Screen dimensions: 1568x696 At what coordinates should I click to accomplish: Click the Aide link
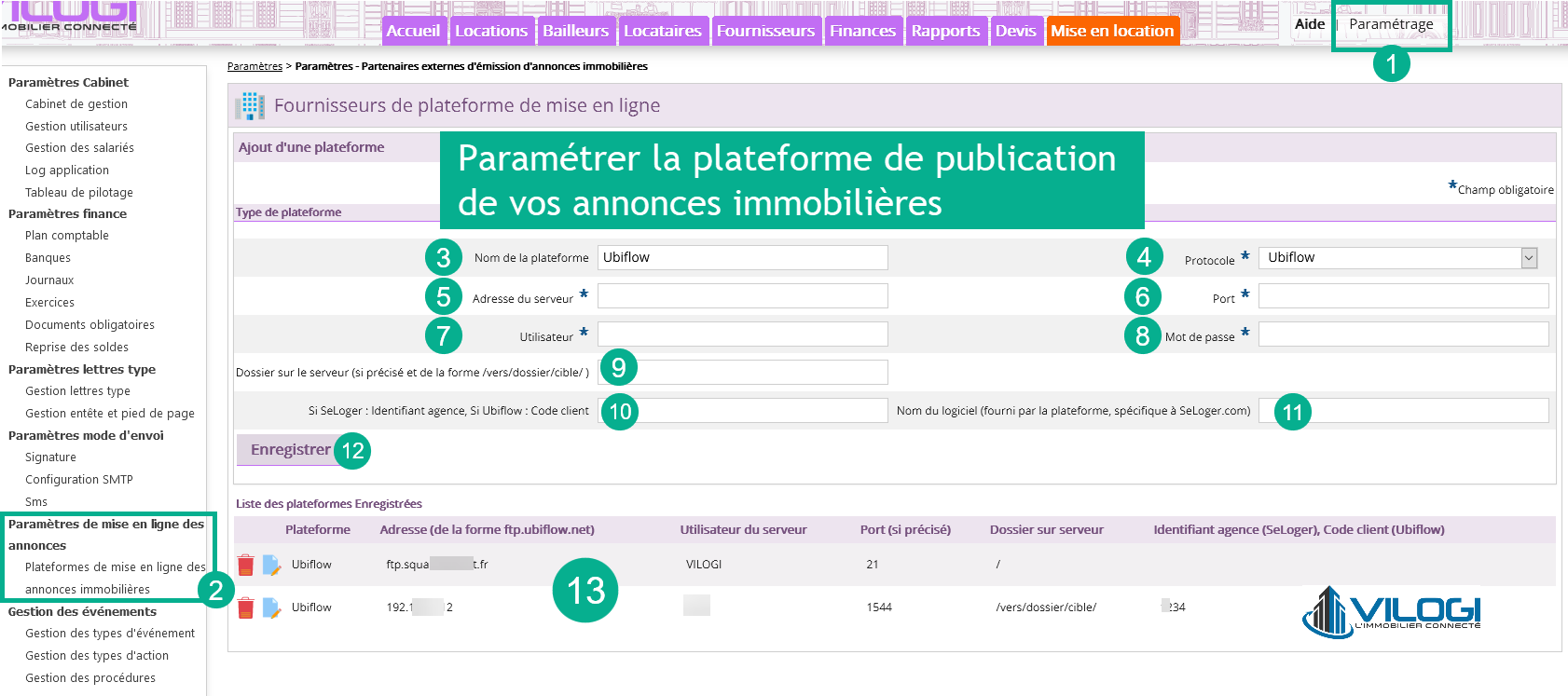pos(1310,24)
